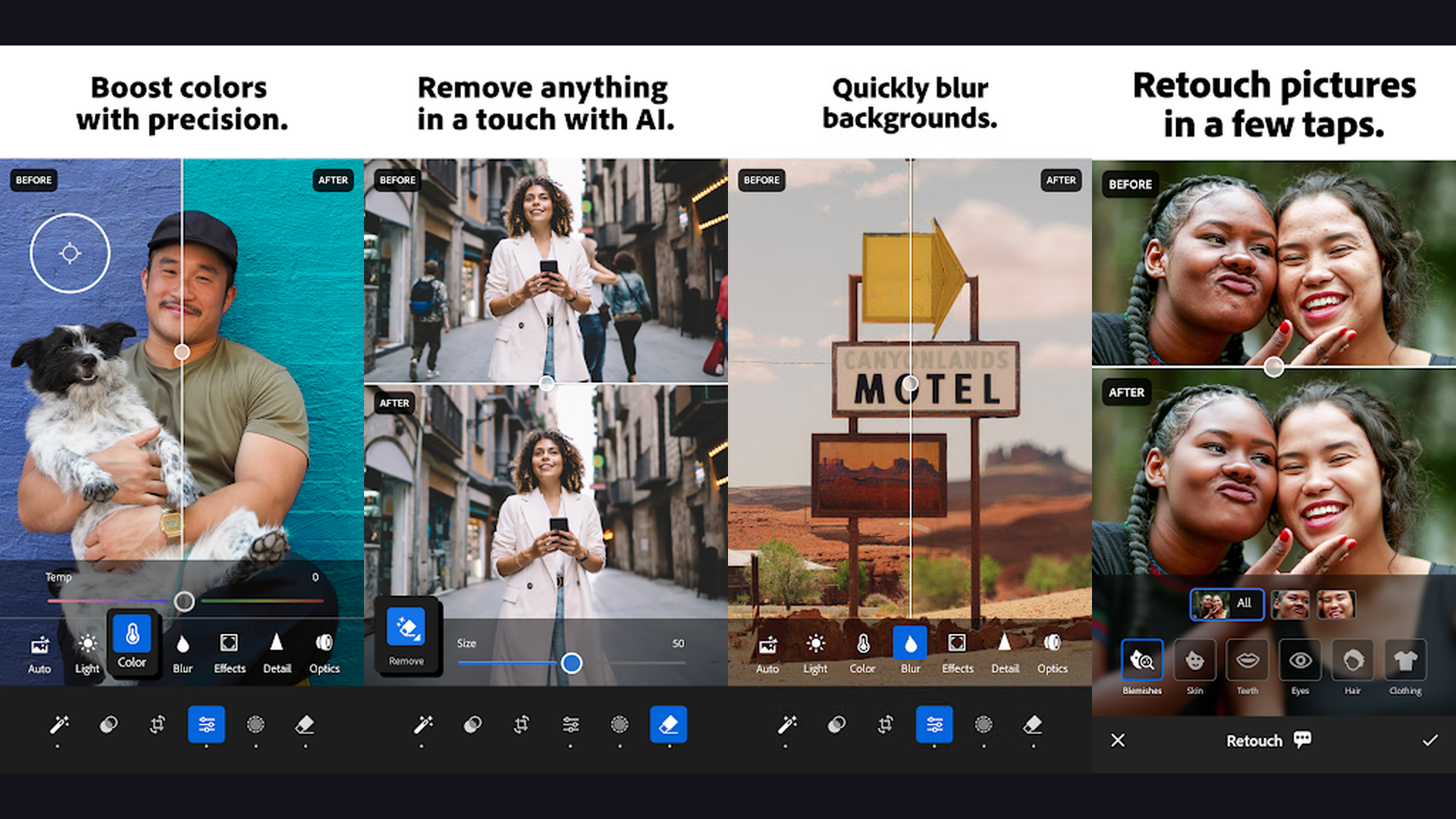Select Skin retouch option
The height and width of the screenshot is (819, 1456).
tap(1194, 667)
